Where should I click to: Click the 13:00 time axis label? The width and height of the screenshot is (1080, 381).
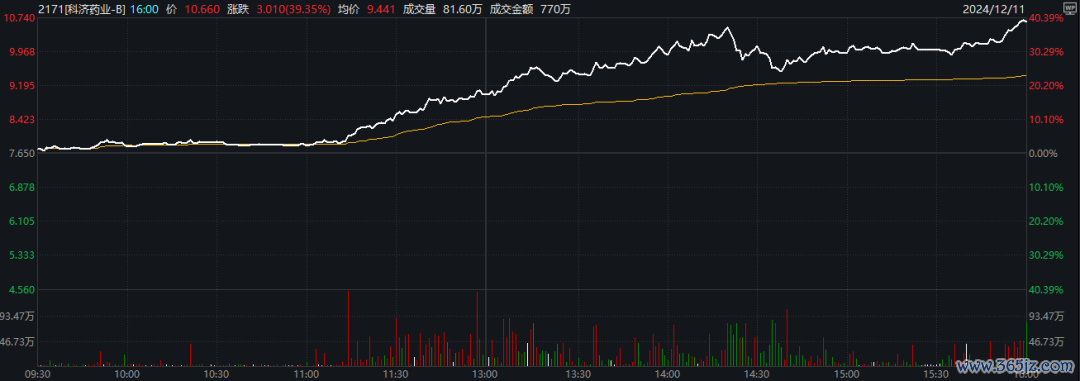(486, 373)
